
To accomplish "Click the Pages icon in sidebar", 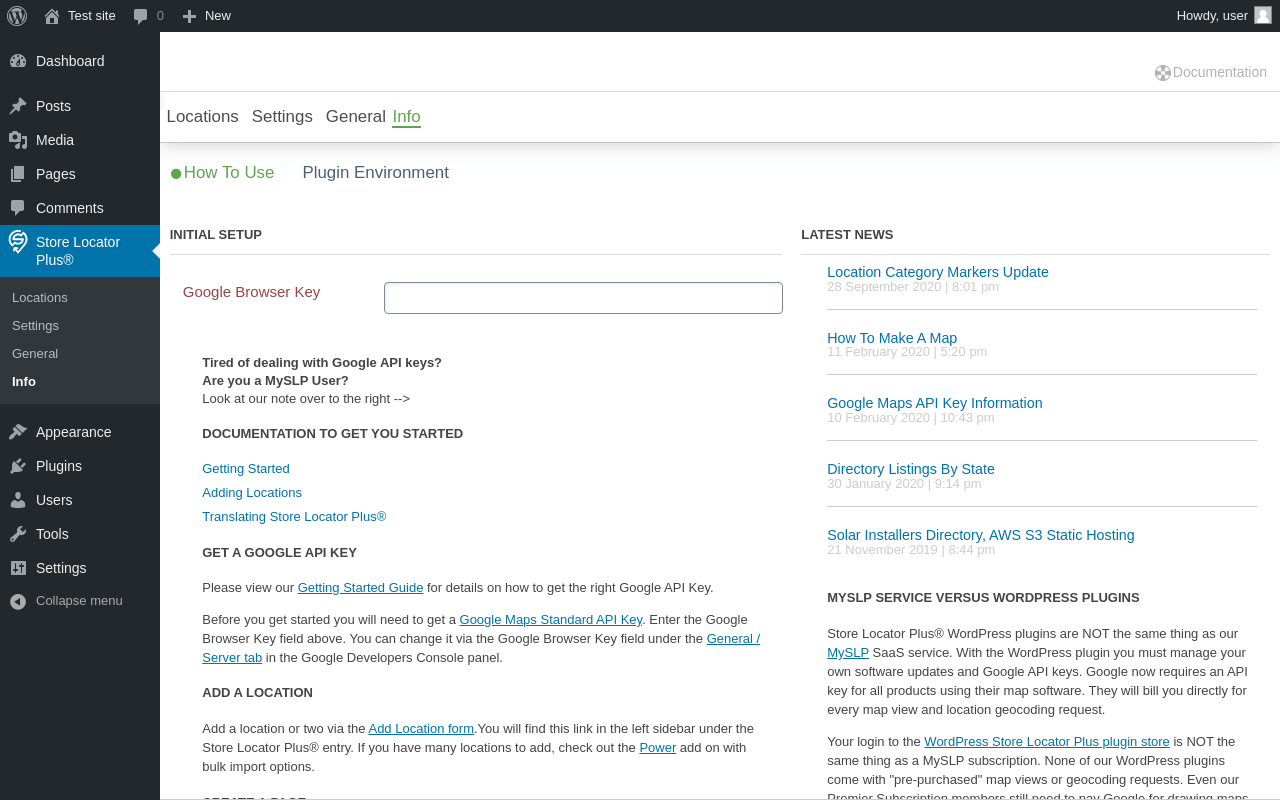I will (18, 174).
